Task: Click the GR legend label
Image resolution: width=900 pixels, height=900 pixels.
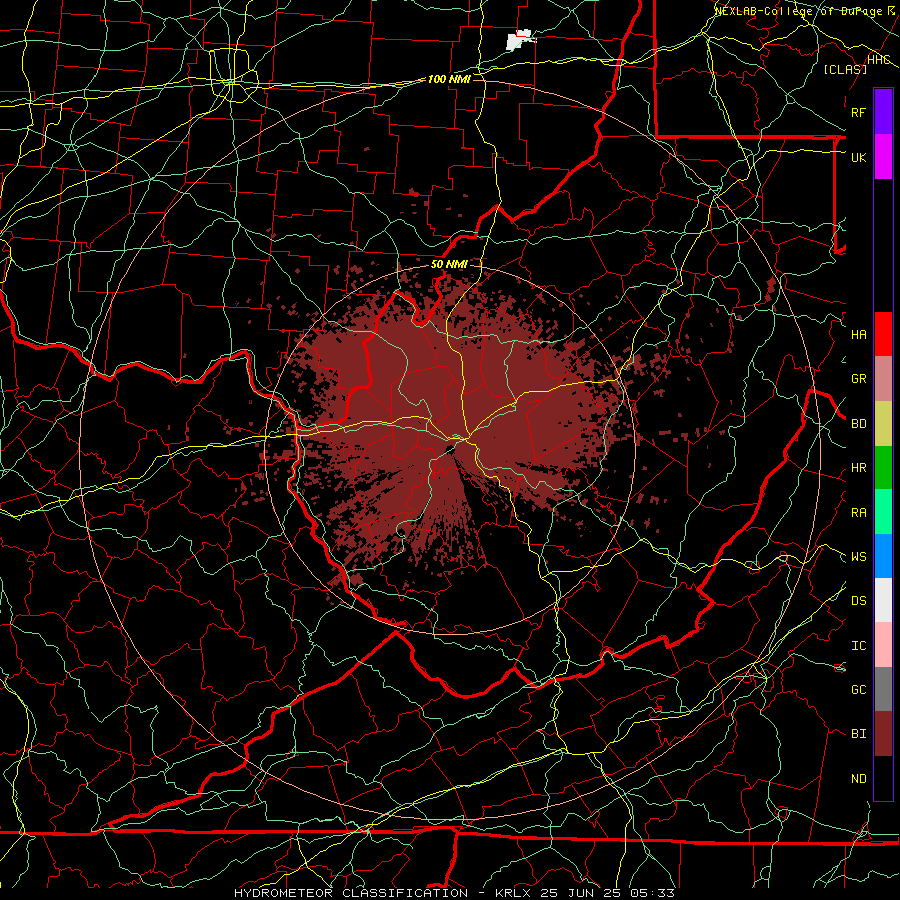Action: tap(858, 379)
